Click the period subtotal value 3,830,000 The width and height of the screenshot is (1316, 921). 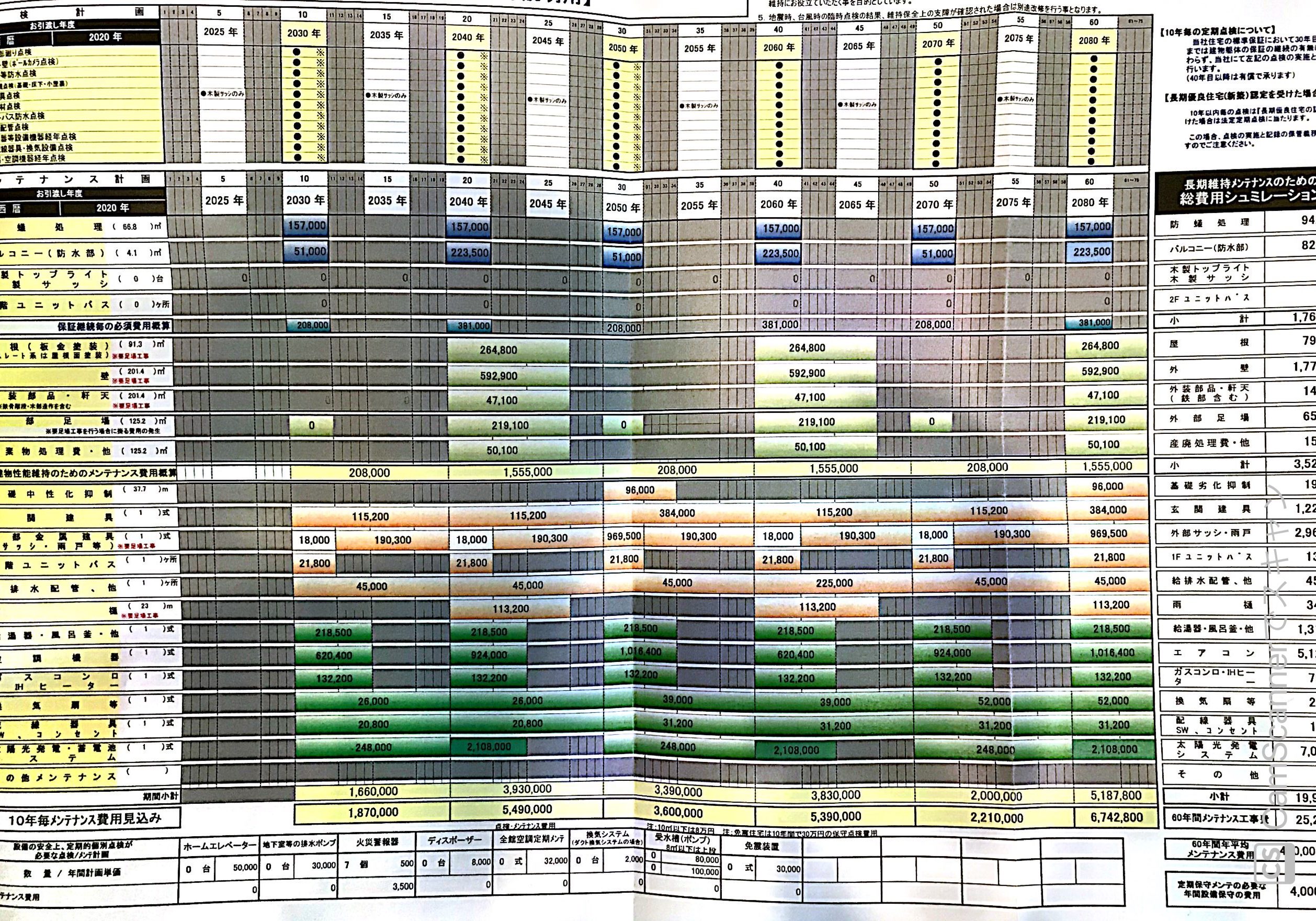pos(835,795)
